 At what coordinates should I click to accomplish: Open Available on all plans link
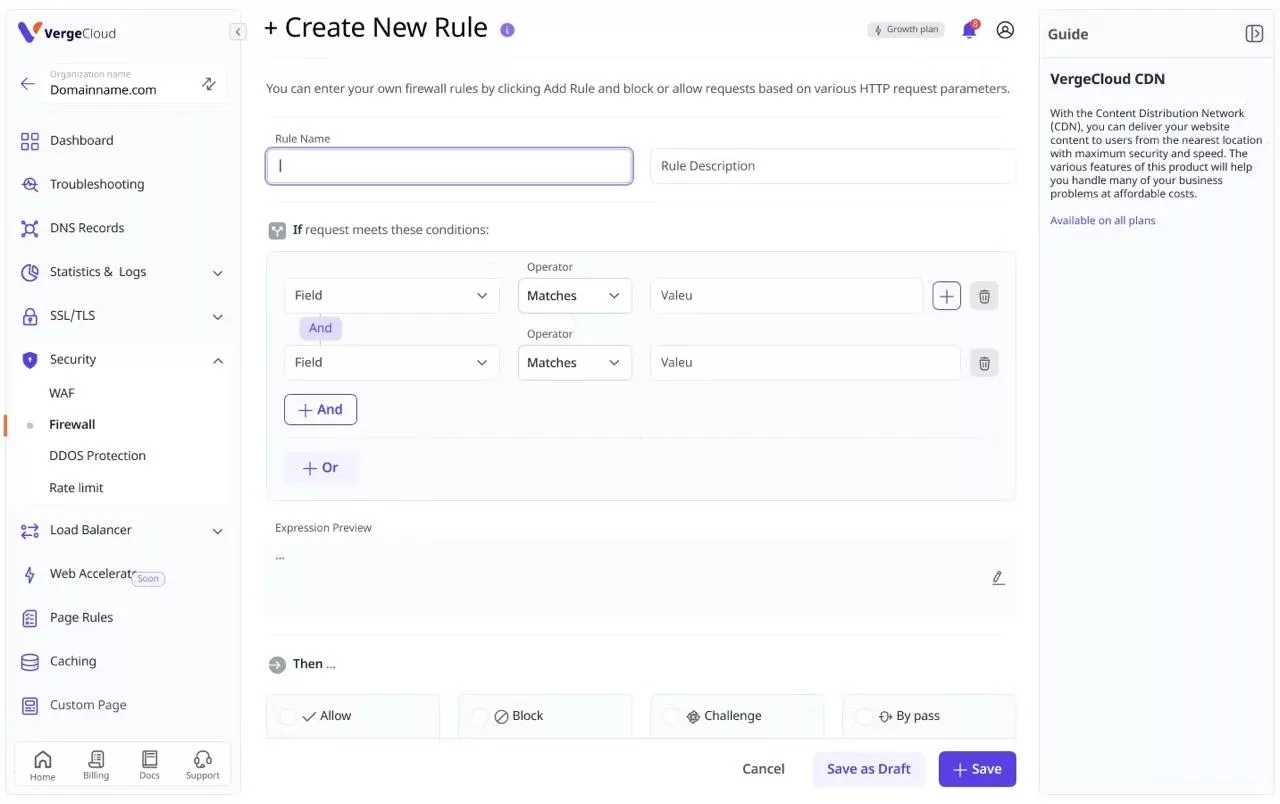(1102, 220)
